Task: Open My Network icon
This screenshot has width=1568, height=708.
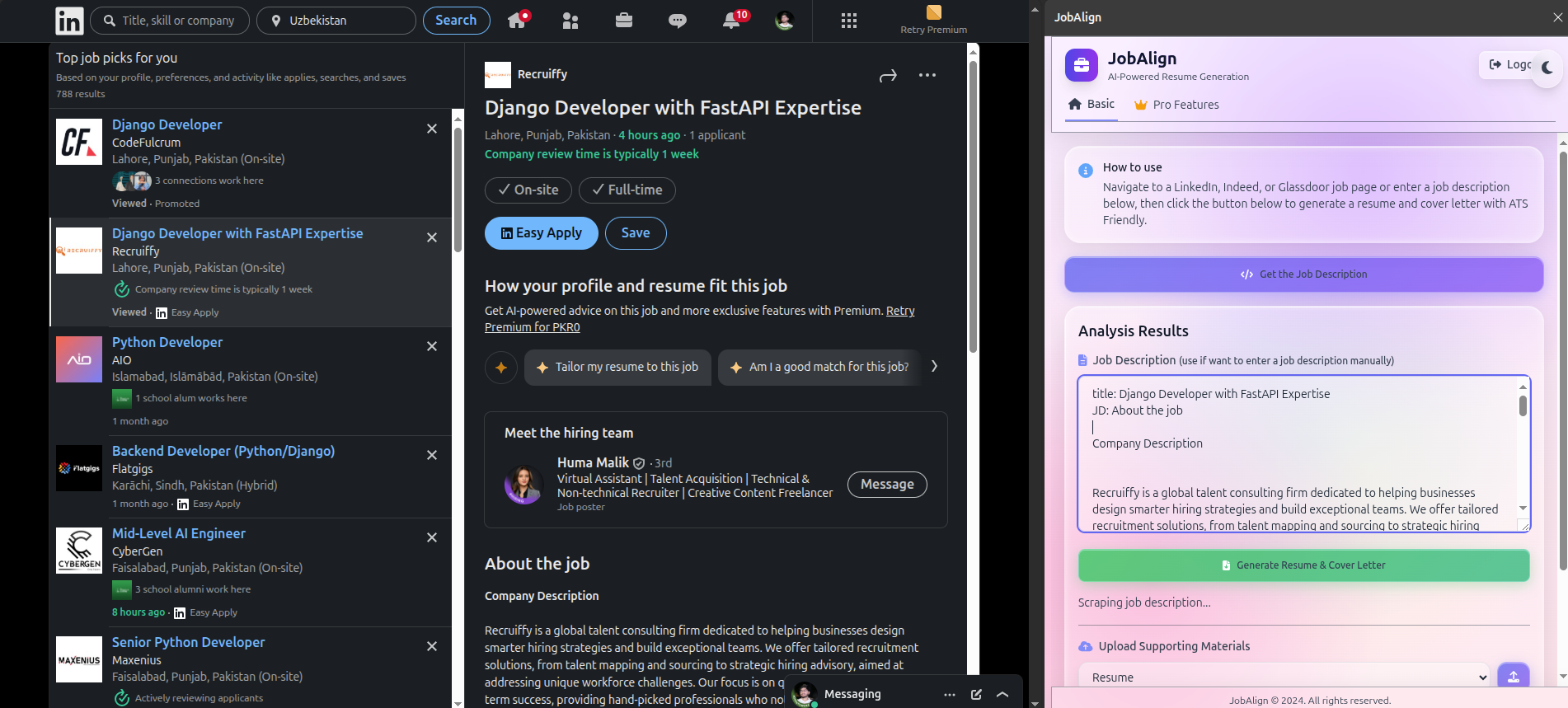Action: (x=570, y=21)
